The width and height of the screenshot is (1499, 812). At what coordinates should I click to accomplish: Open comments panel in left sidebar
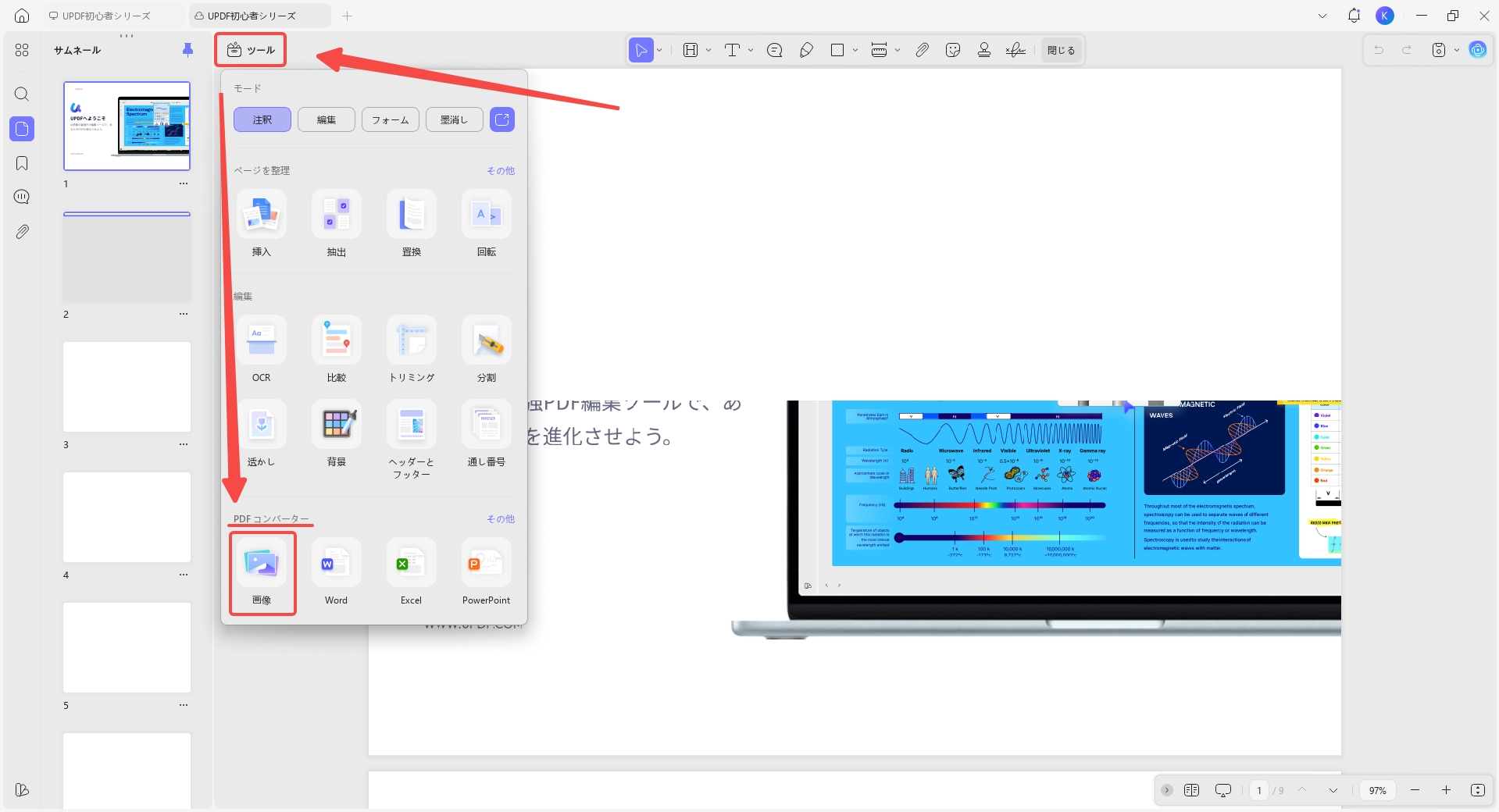pyautogui.click(x=22, y=197)
